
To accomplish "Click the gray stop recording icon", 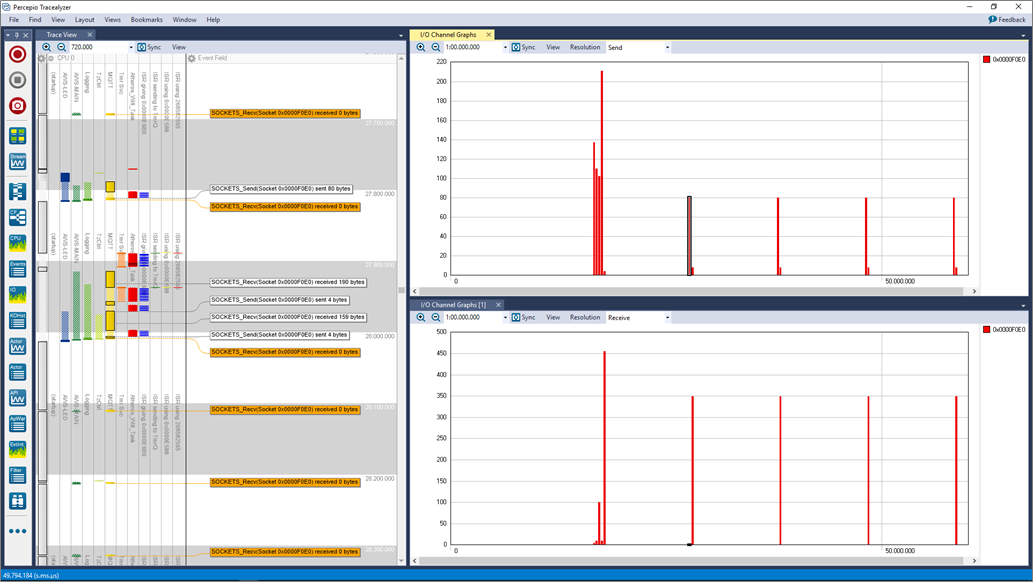I will [x=17, y=80].
